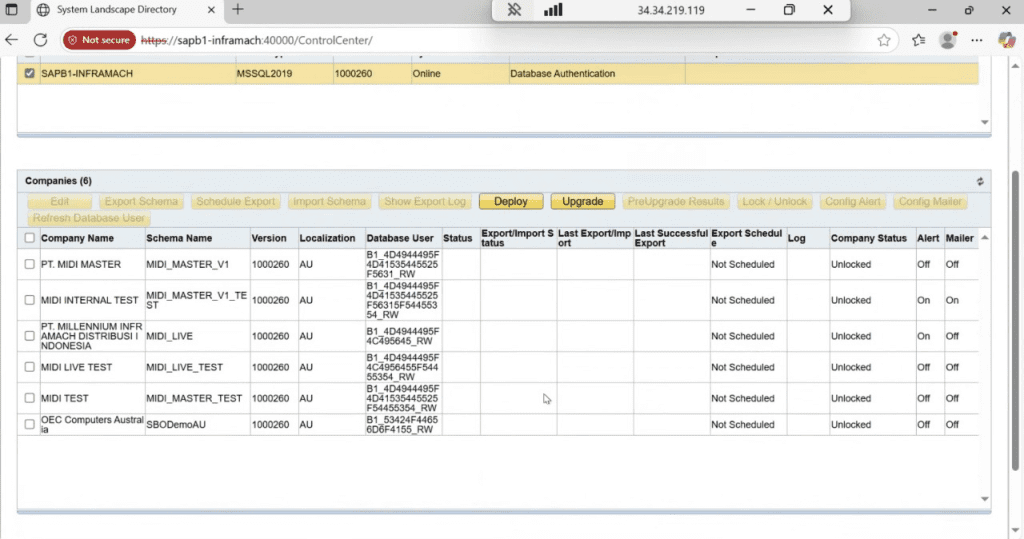Viewport: 1024px width, 539px height.
Task: Open the Copilot icon in browser toolbar
Action: point(1006,41)
